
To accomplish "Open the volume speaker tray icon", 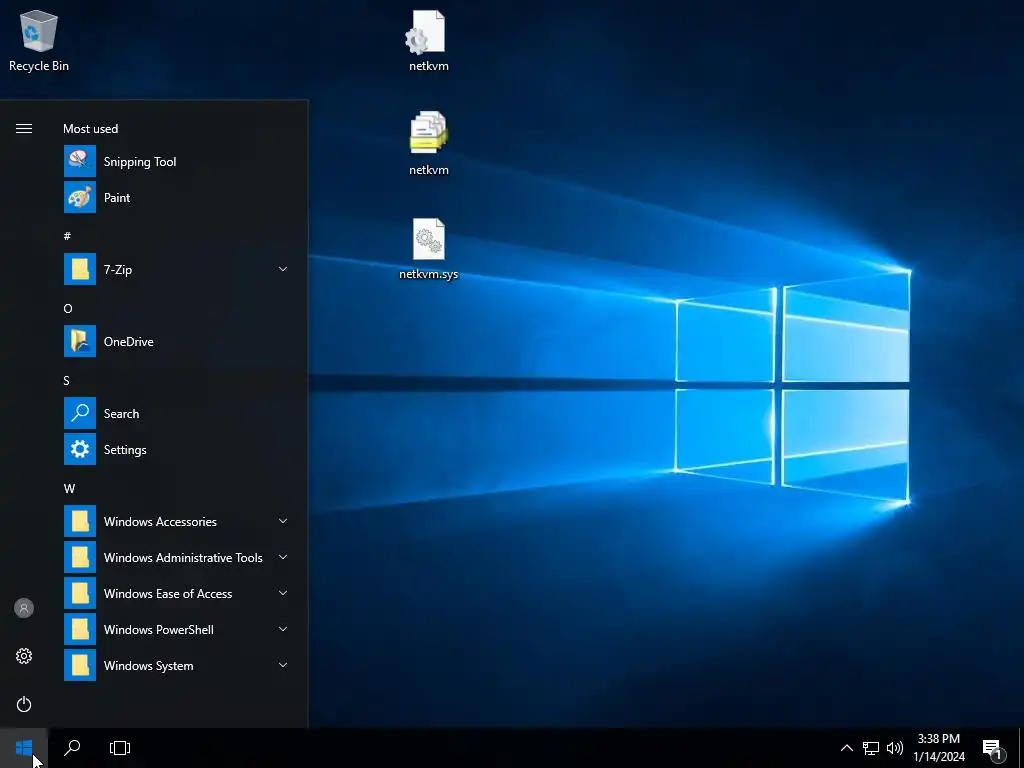I will pyautogui.click(x=895, y=748).
